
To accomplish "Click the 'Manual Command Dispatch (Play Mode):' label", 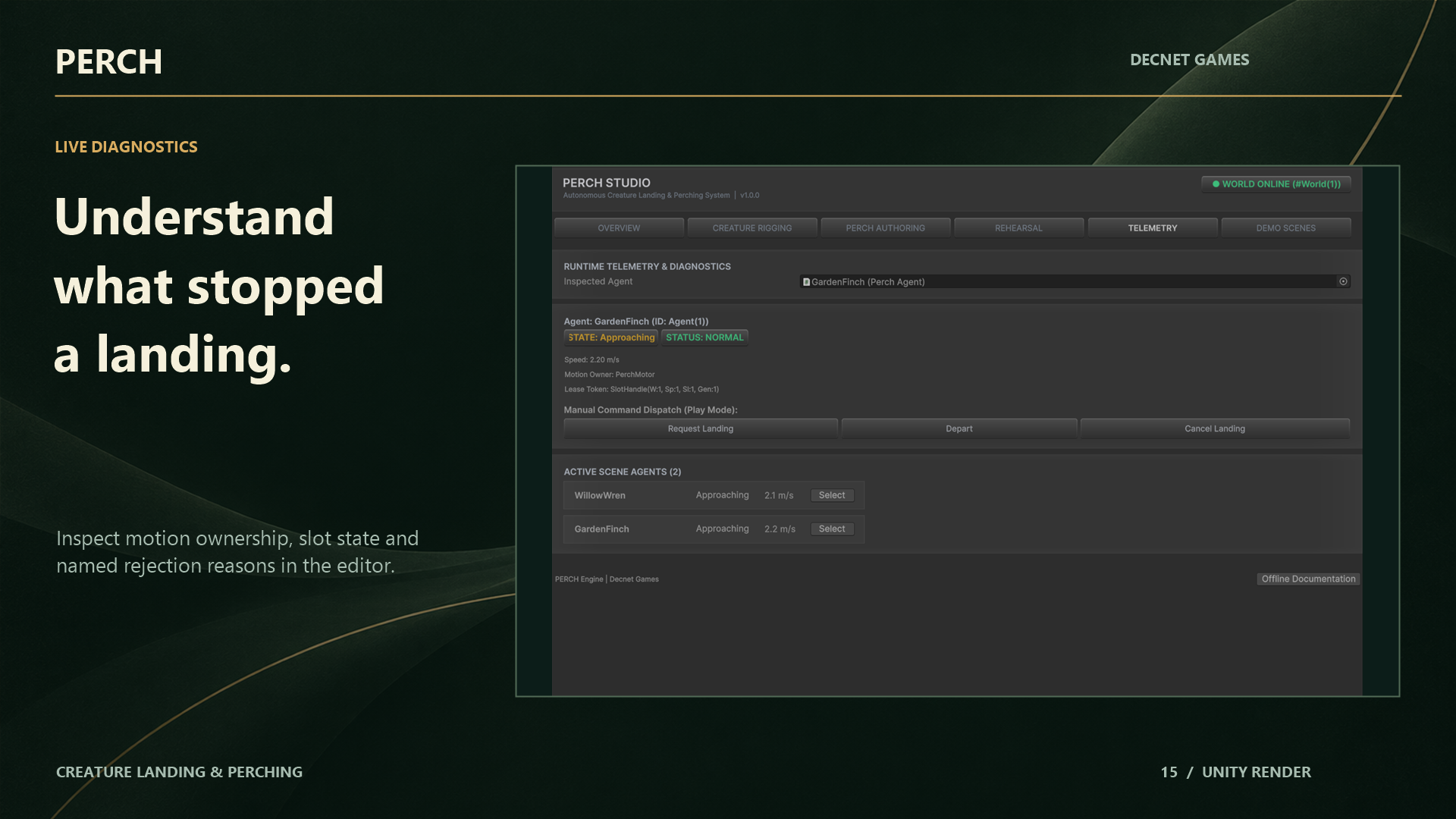I will pos(651,410).
